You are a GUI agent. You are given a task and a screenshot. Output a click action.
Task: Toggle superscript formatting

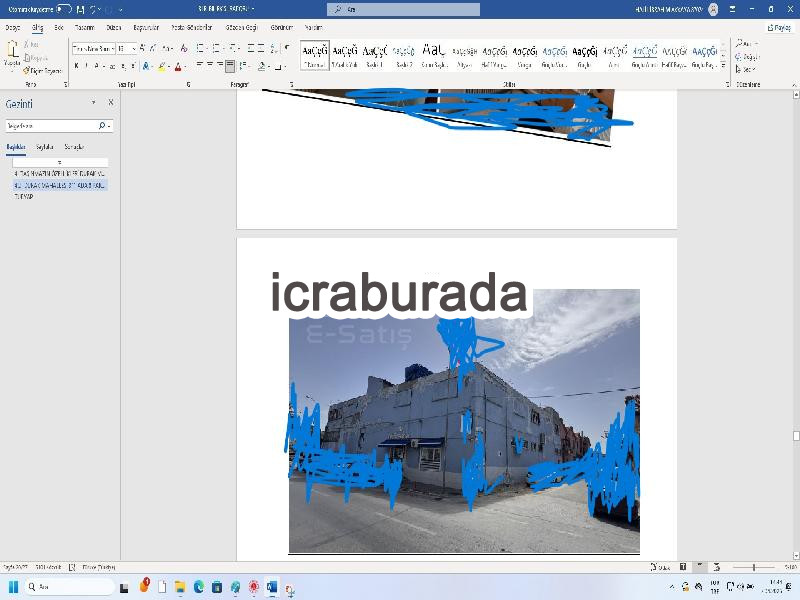(x=133, y=66)
